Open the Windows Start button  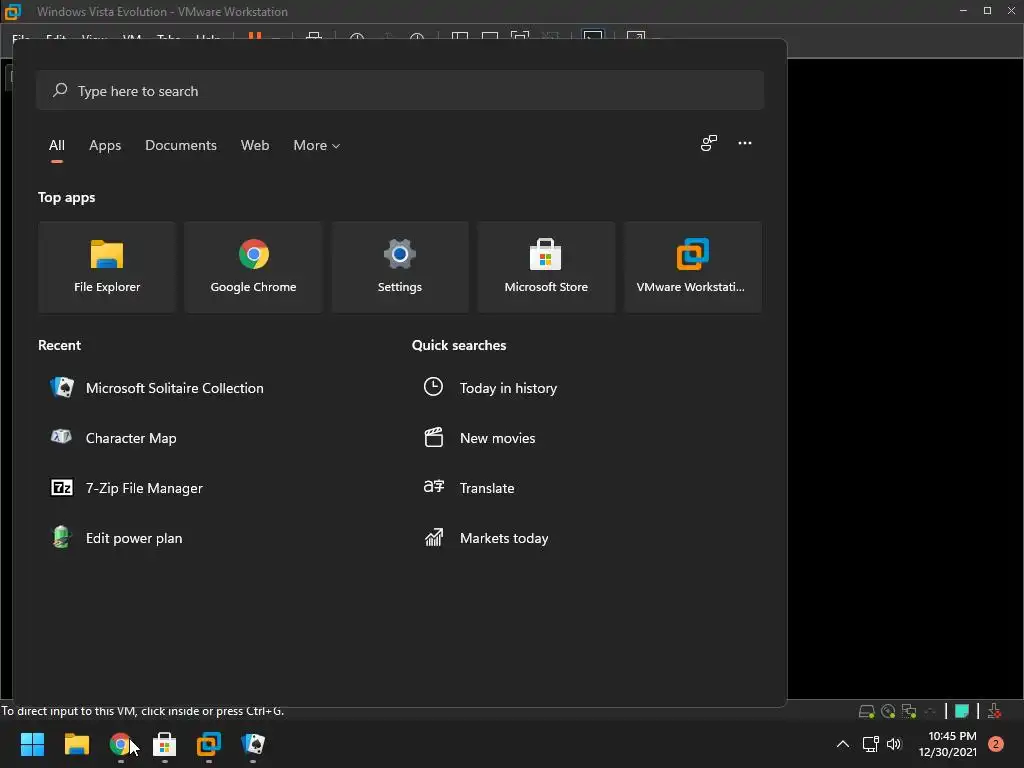click(32, 744)
